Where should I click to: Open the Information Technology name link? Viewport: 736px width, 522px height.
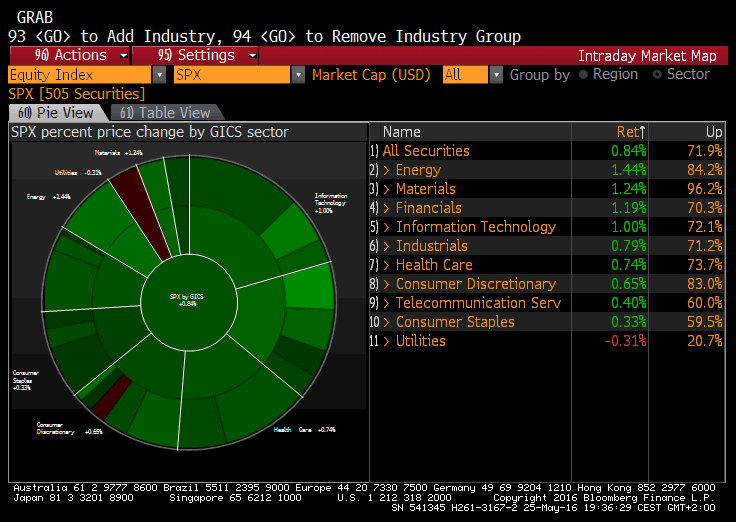coord(476,227)
